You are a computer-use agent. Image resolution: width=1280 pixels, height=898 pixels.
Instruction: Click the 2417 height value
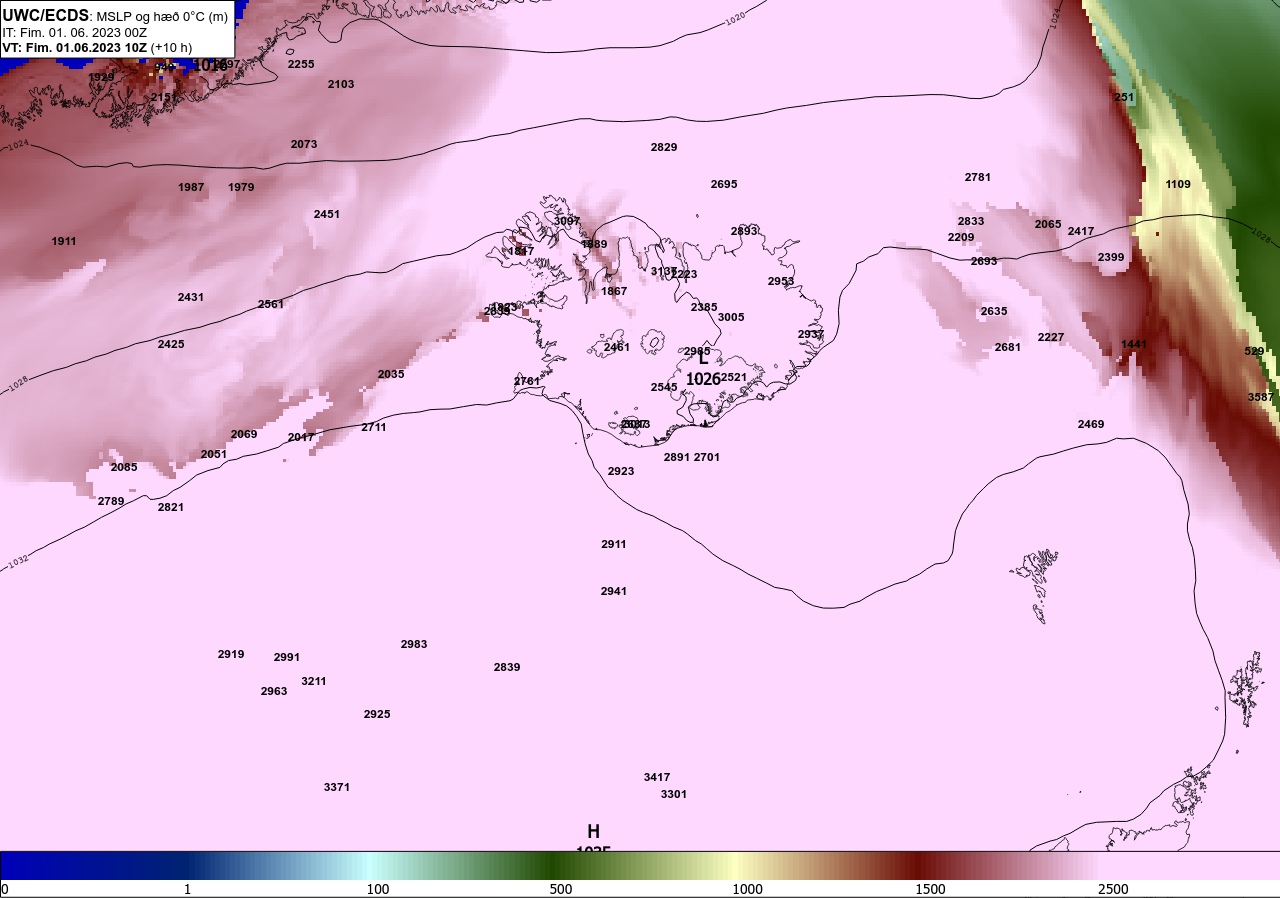[x=1081, y=231]
